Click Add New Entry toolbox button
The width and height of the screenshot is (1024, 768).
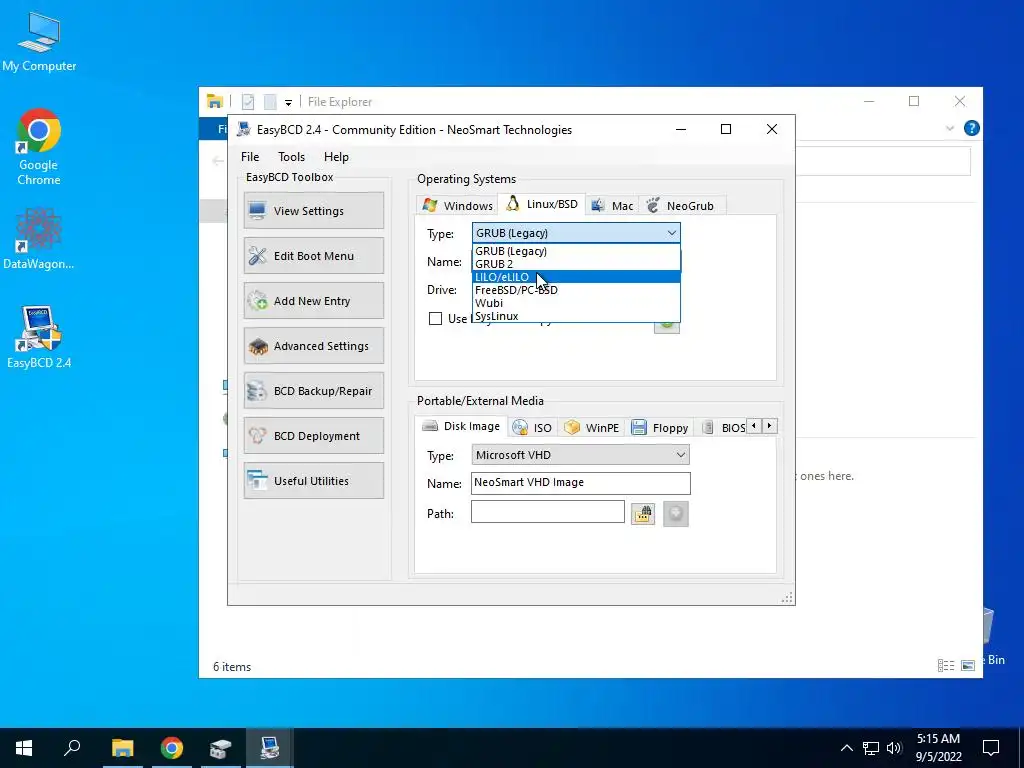pos(313,300)
